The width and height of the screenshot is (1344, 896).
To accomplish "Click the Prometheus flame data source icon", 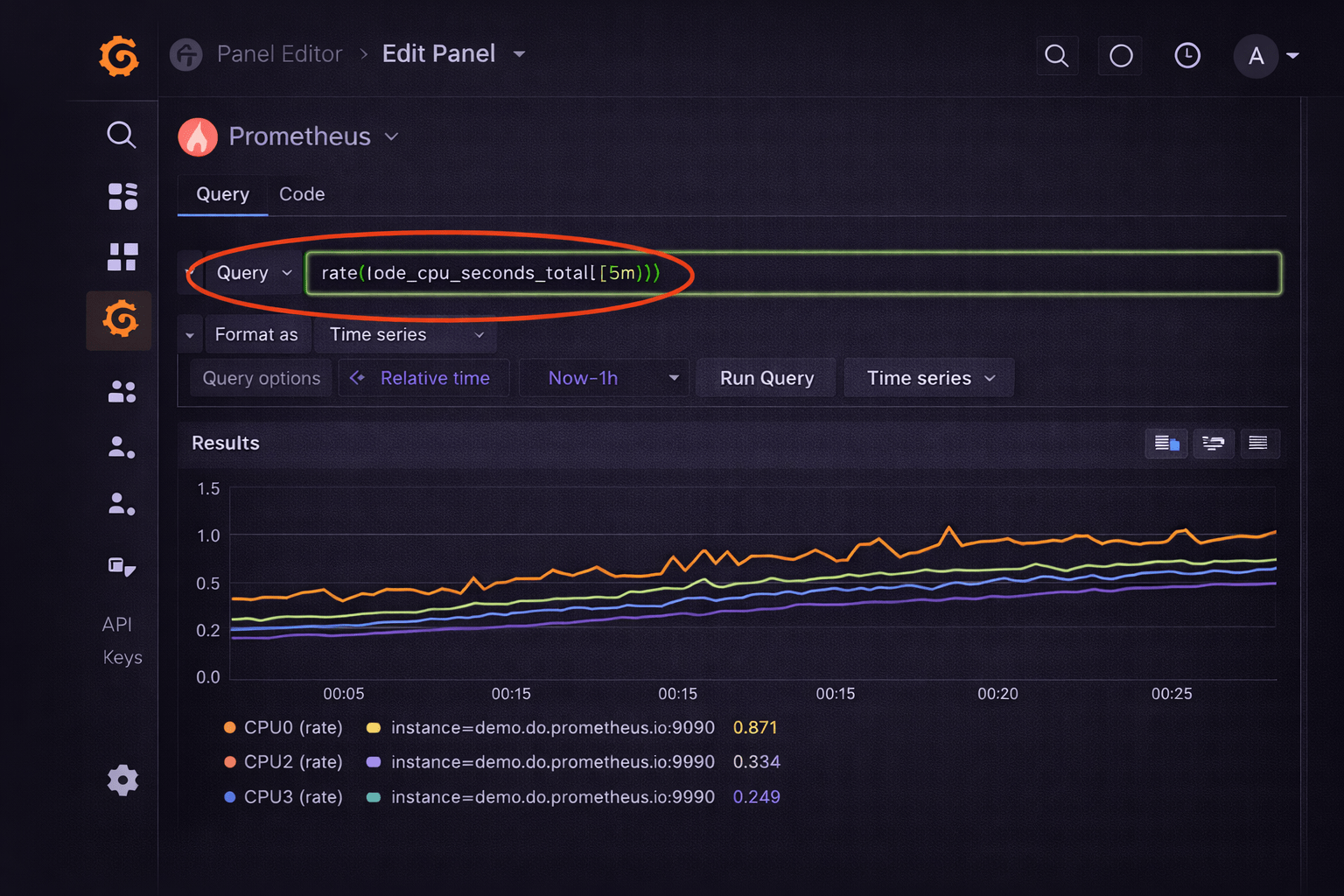I will pyautogui.click(x=198, y=137).
